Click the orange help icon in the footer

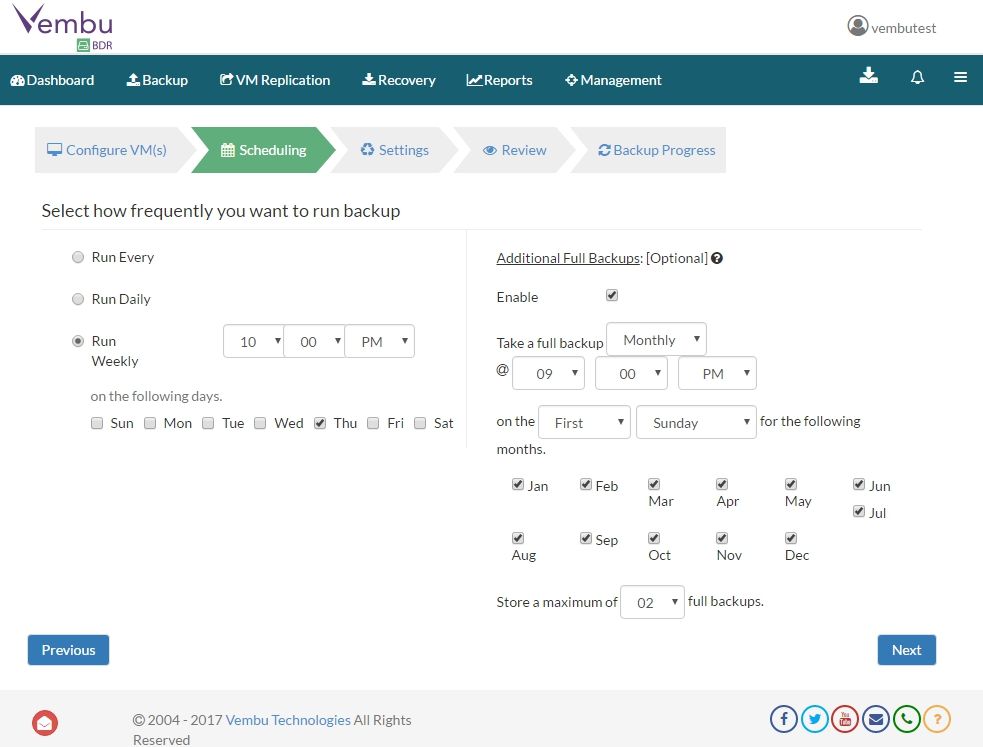click(937, 719)
